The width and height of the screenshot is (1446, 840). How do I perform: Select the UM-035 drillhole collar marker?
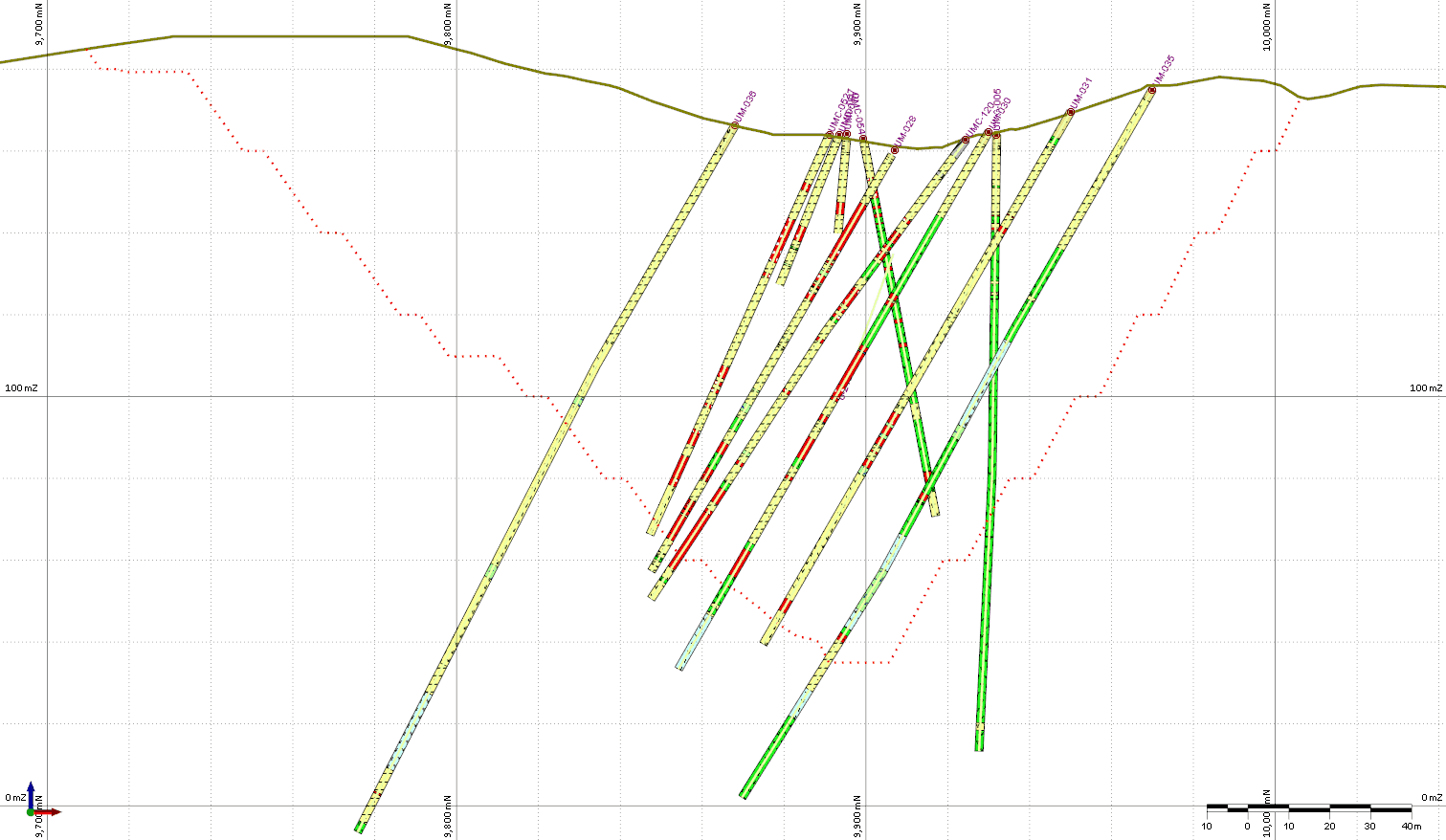pos(1152,90)
